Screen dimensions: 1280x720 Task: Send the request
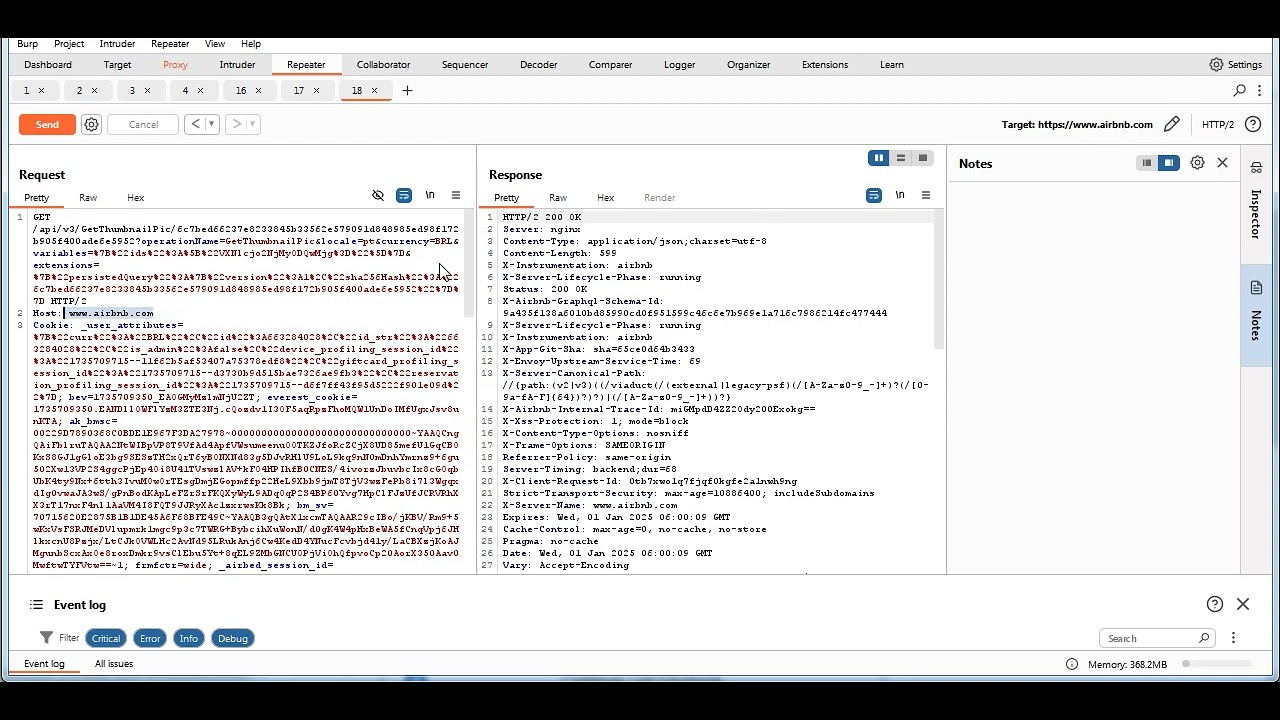[x=47, y=125]
